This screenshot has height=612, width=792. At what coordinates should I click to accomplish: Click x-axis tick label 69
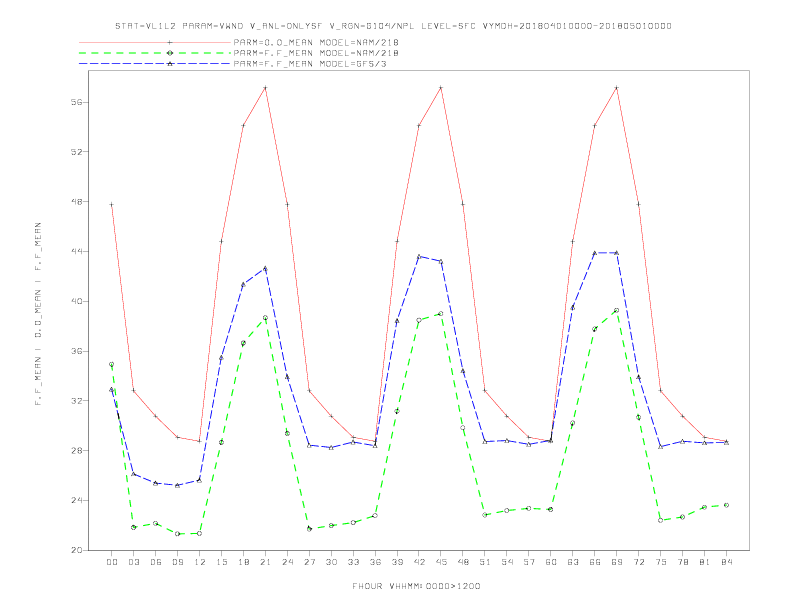pyautogui.click(x=617, y=562)
